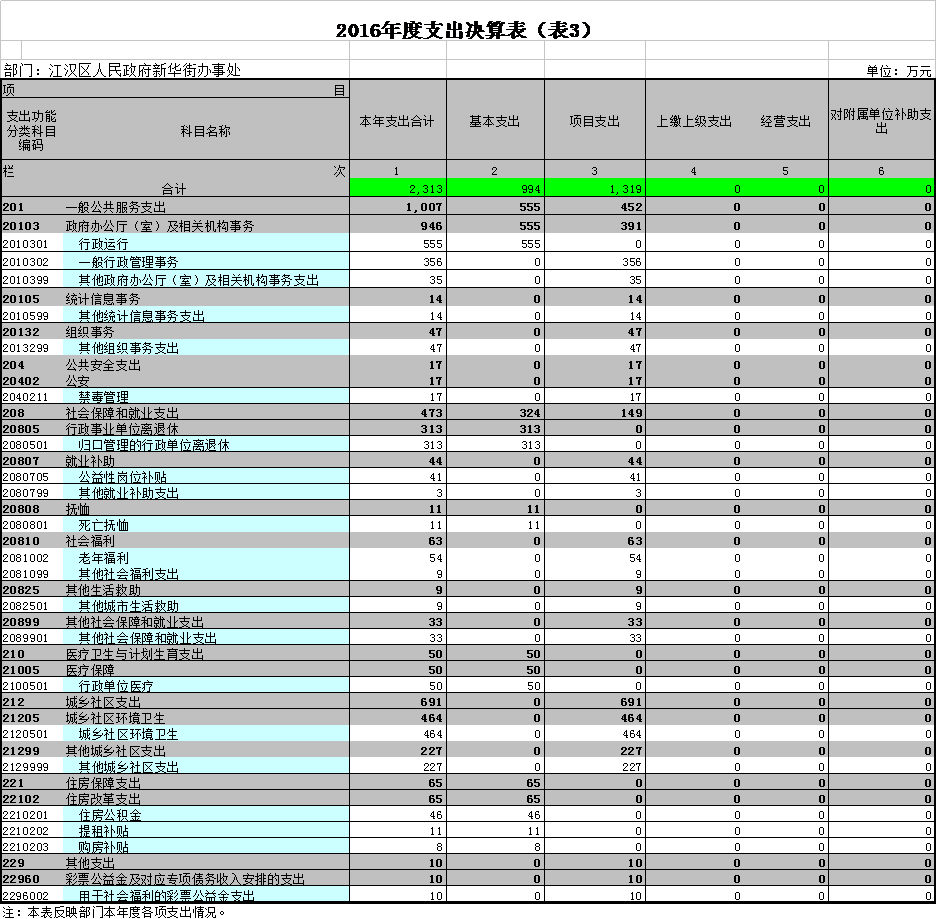This screenshot has height=919, width=937.
Task: Click the code cell 2010301
Action: [x=30, y=244]
